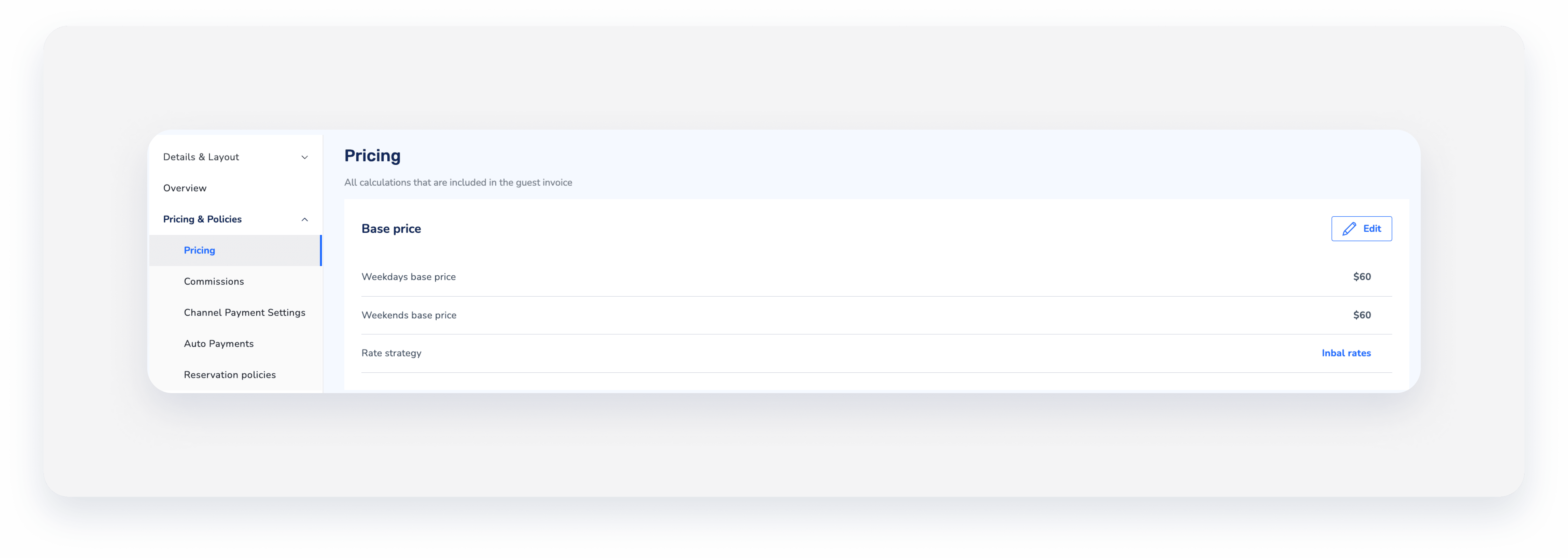Open the Inbal rates link
Screen dimensions: 1568x558
tap(1346, 353)
